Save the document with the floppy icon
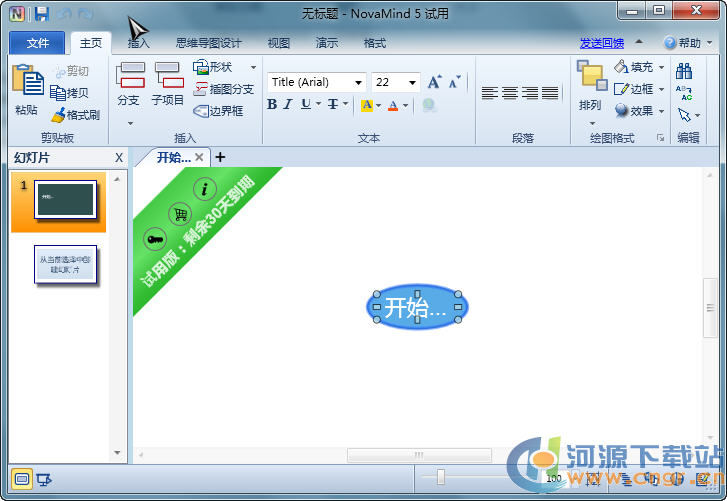727x501 pixels. 42,14
